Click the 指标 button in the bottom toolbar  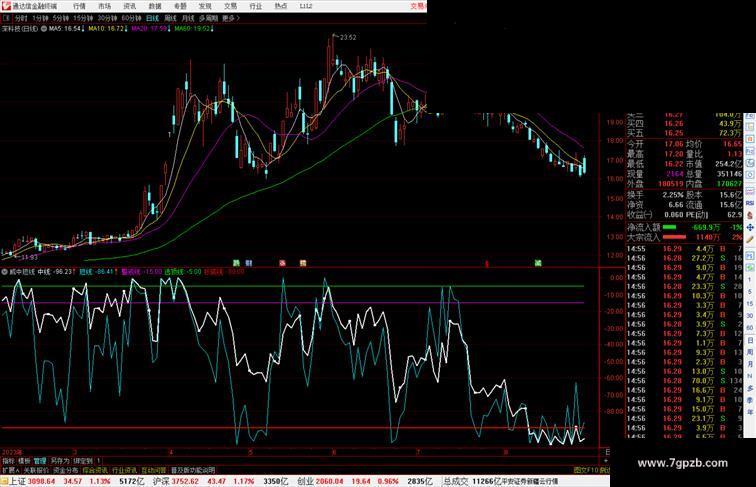point(8,461)
